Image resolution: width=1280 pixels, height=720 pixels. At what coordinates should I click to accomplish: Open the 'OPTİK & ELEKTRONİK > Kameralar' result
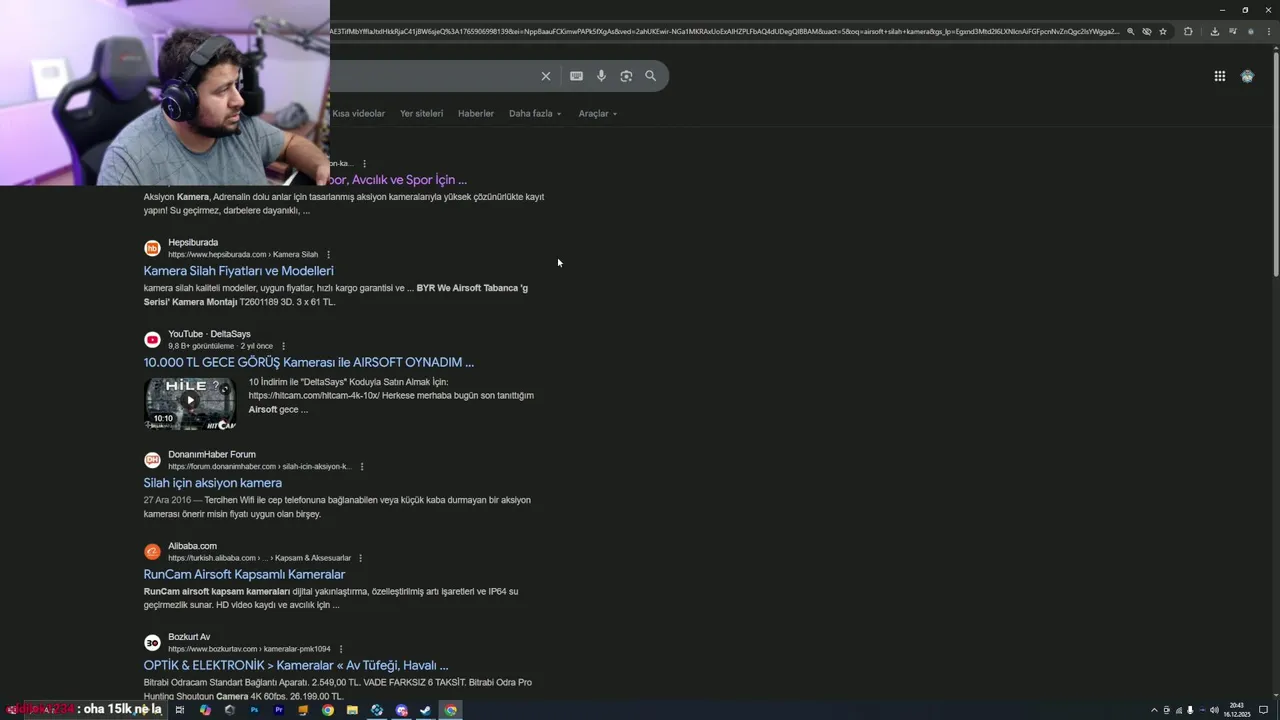296,666
